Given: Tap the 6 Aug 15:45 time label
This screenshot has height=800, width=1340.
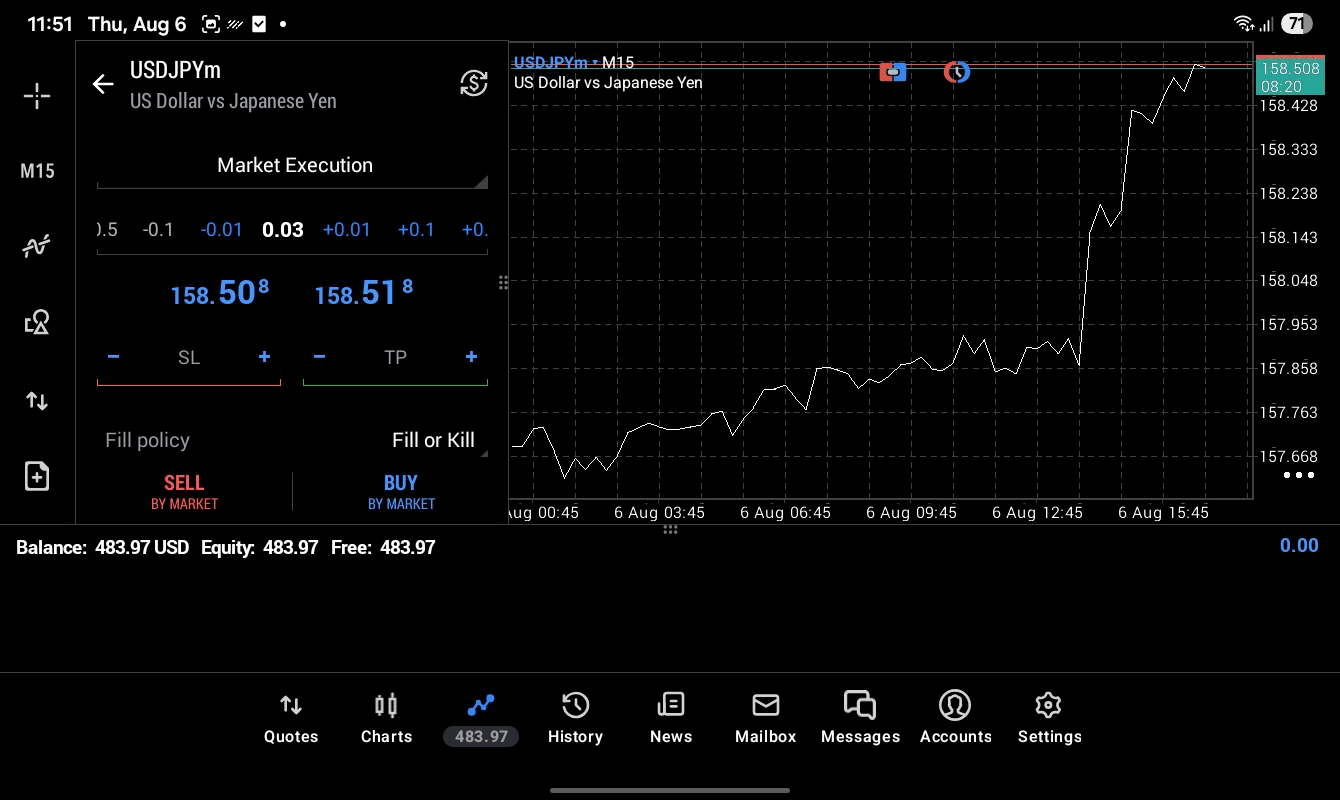Looking at the screenshot, I should [x=1163, y=512].
